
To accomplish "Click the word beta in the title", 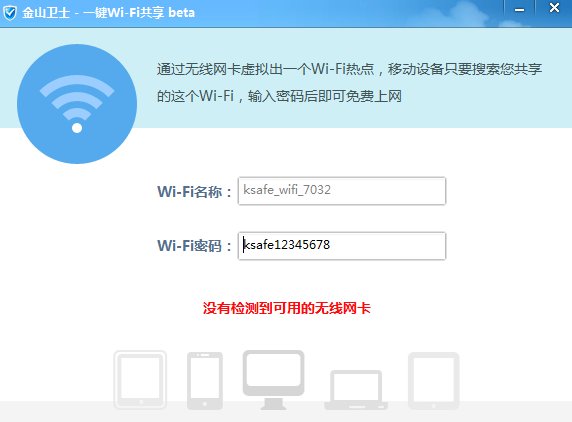I will pyautogui.click(x=181, y=13).
